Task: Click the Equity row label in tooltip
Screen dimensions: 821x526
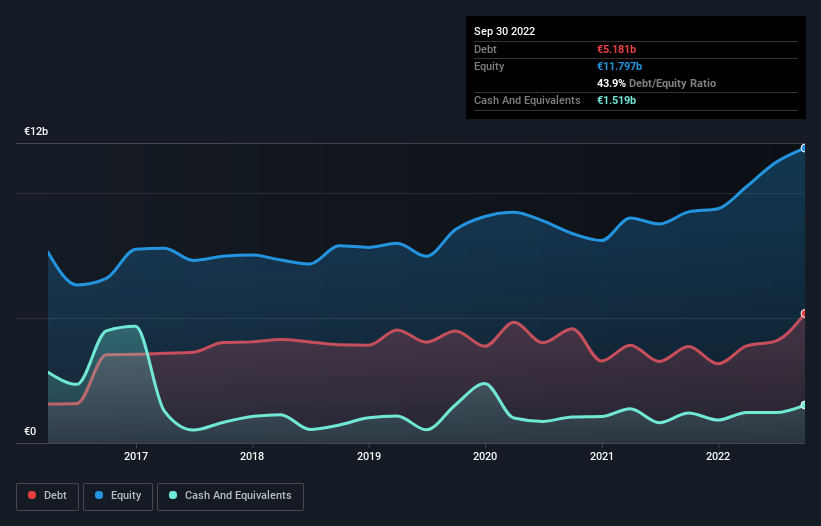Action: (x=489, y=66)
